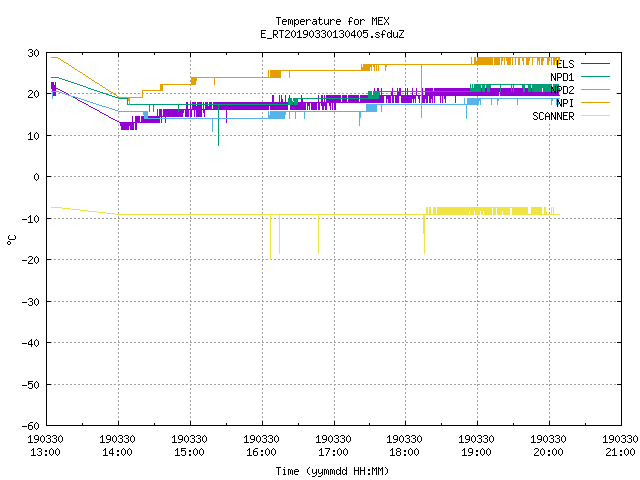Click the green NPD1 downward spike near 15:20

pyautogui.click(x=218, y=125)
